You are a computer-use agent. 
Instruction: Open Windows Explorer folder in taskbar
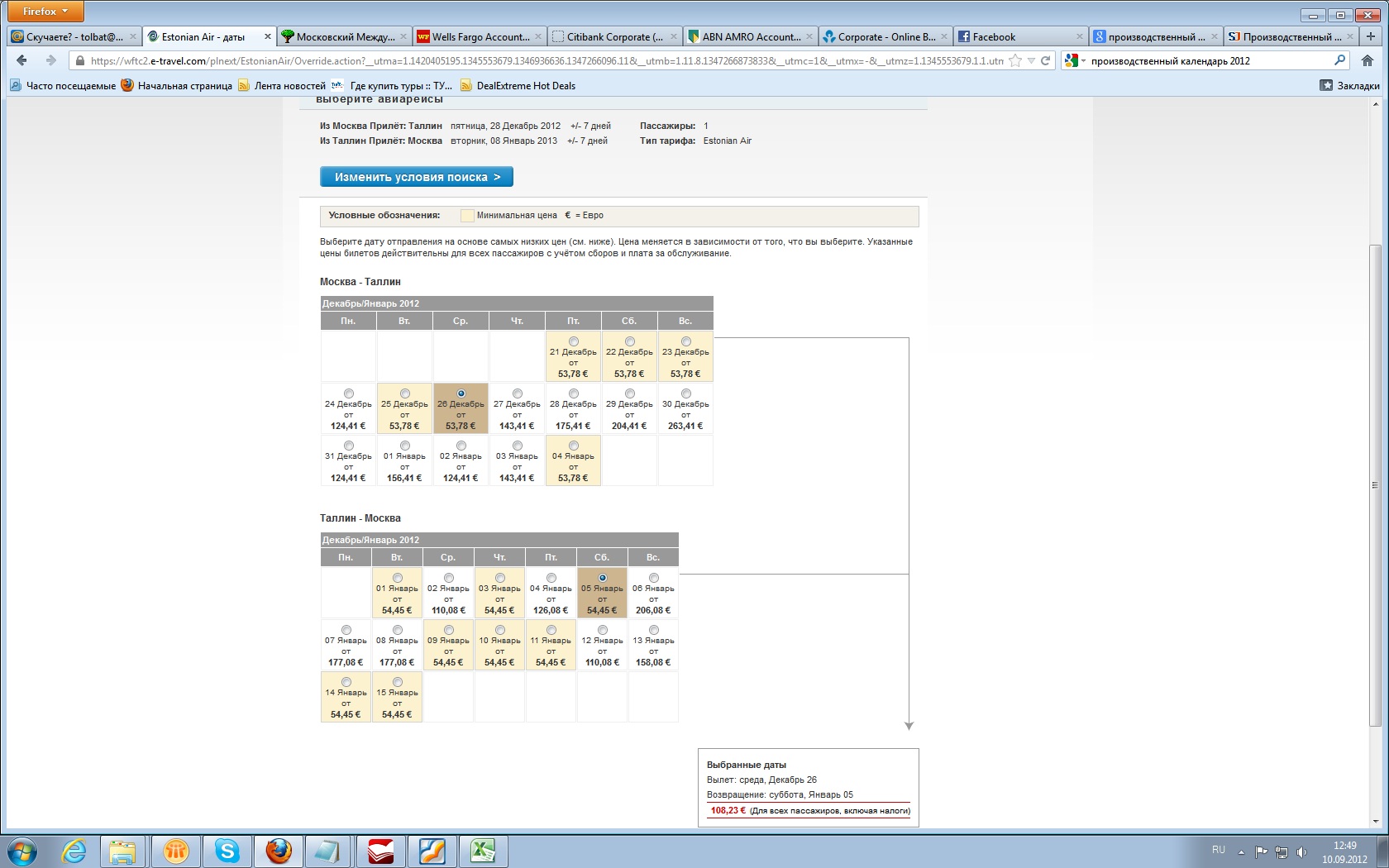[122, 851]
